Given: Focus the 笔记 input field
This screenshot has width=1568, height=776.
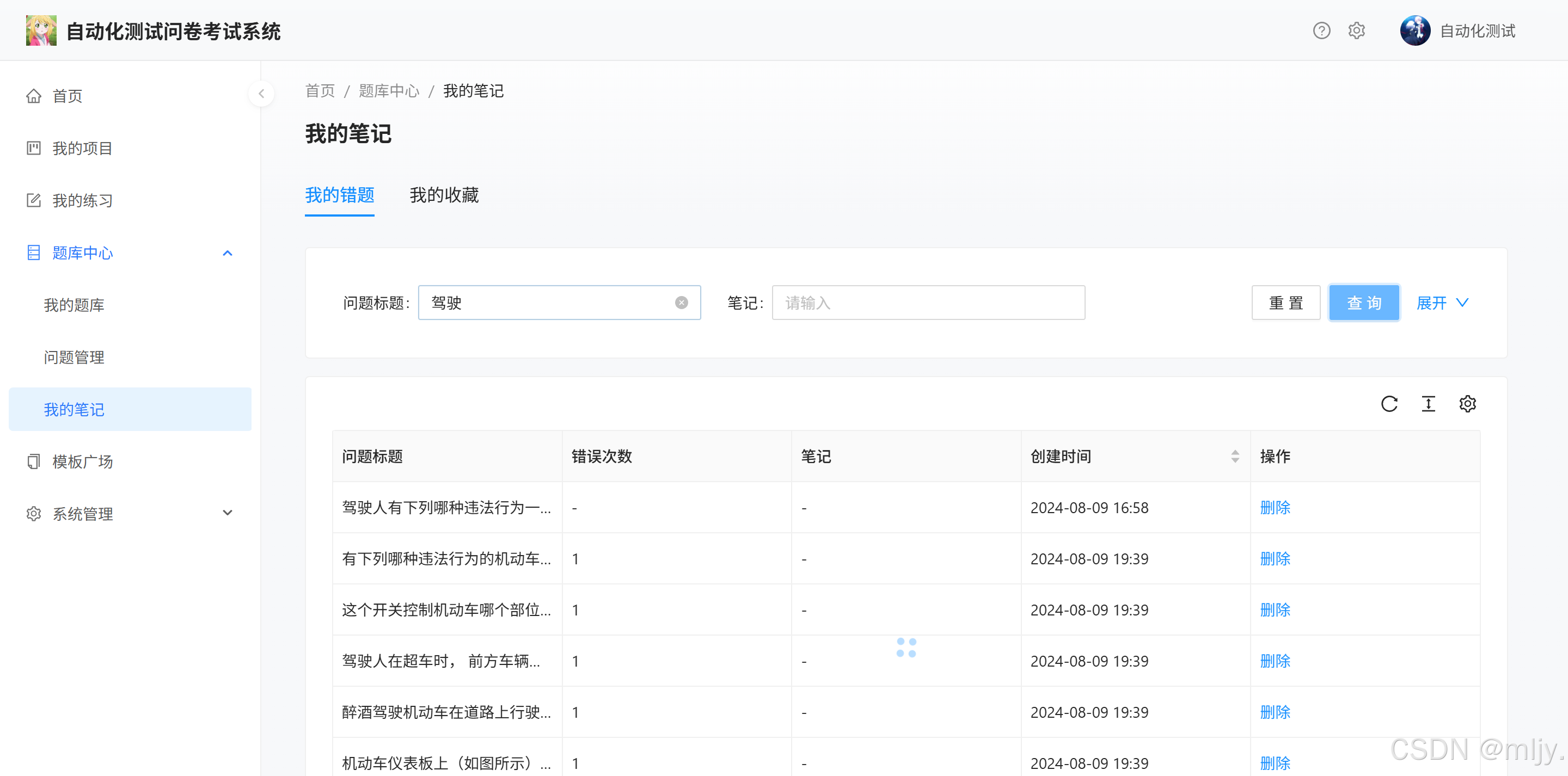Looking at the screenshot, I should pos(928,303).
